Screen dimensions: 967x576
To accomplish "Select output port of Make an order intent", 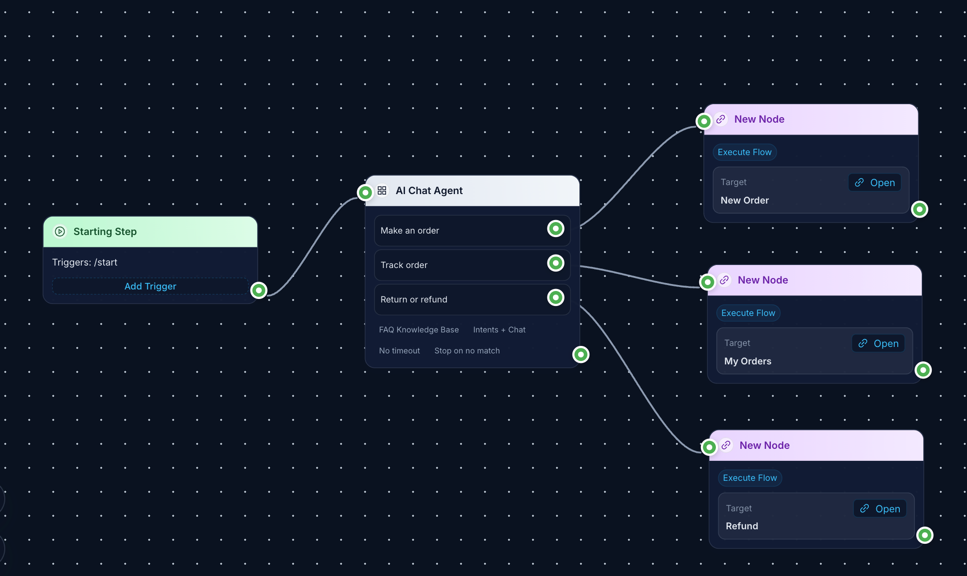I will pyautogui.click(x=555, y=228).
